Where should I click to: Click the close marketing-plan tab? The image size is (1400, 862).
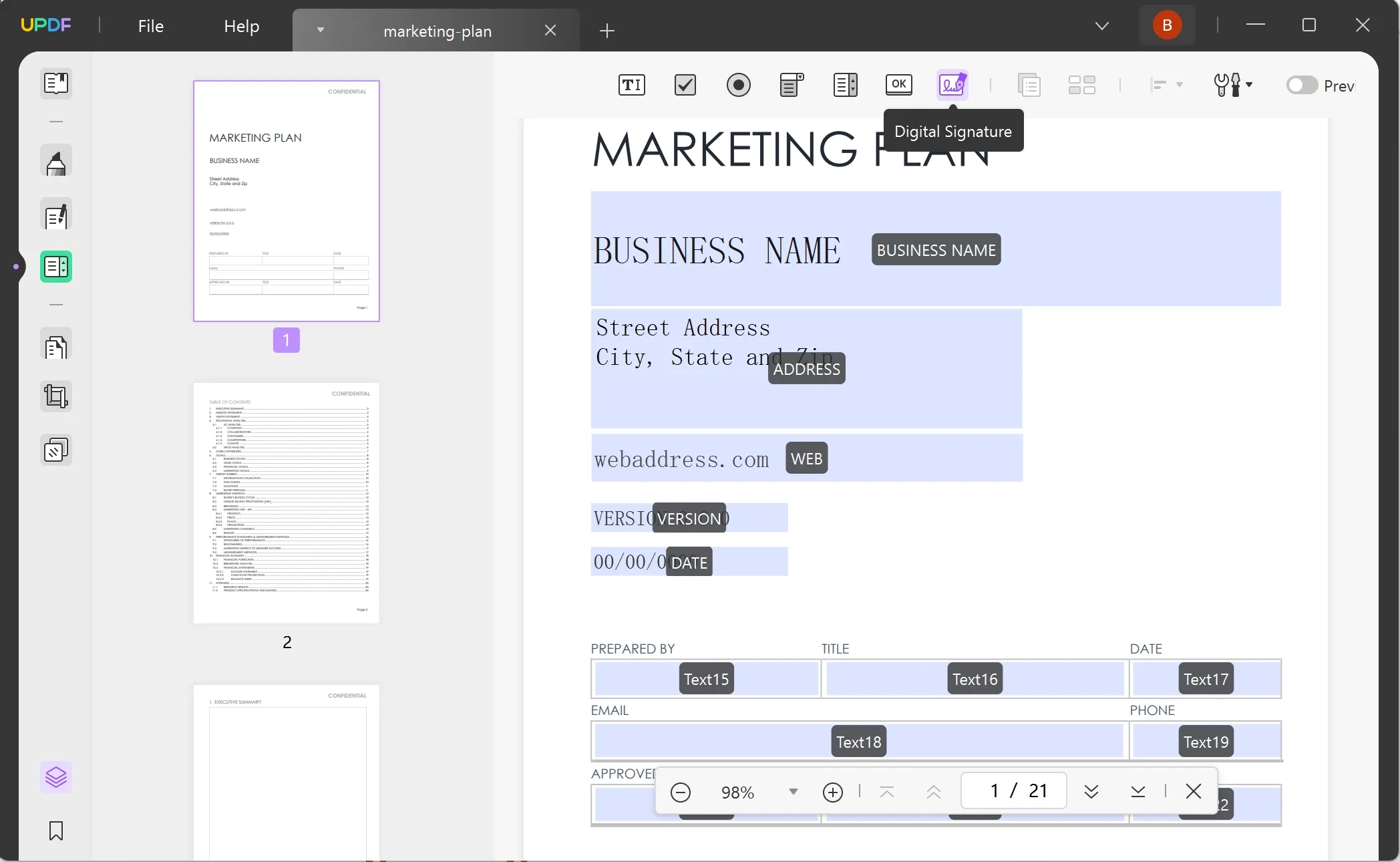coord(550,31)
